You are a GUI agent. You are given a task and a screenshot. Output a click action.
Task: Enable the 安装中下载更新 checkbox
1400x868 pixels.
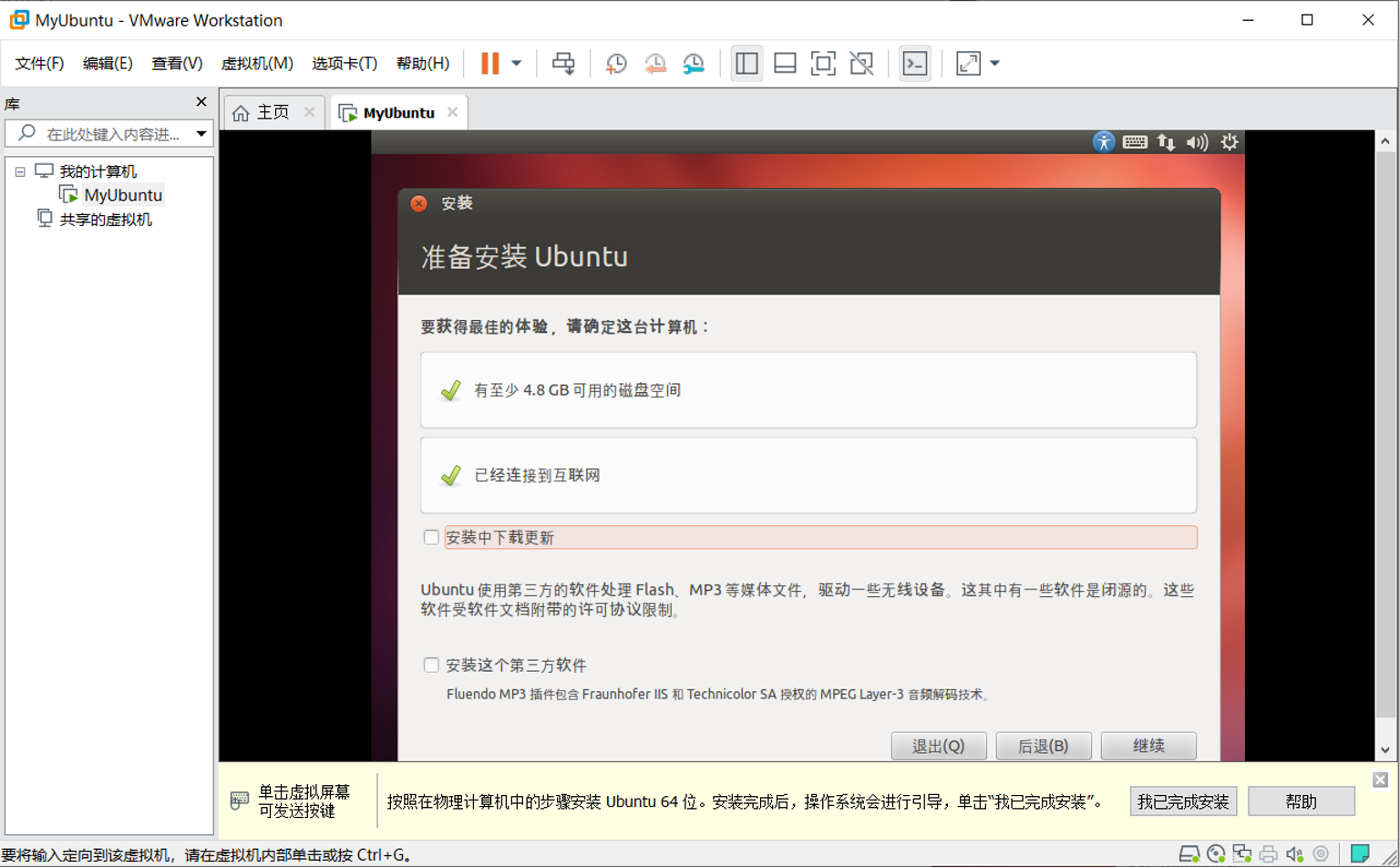[431, 537]
